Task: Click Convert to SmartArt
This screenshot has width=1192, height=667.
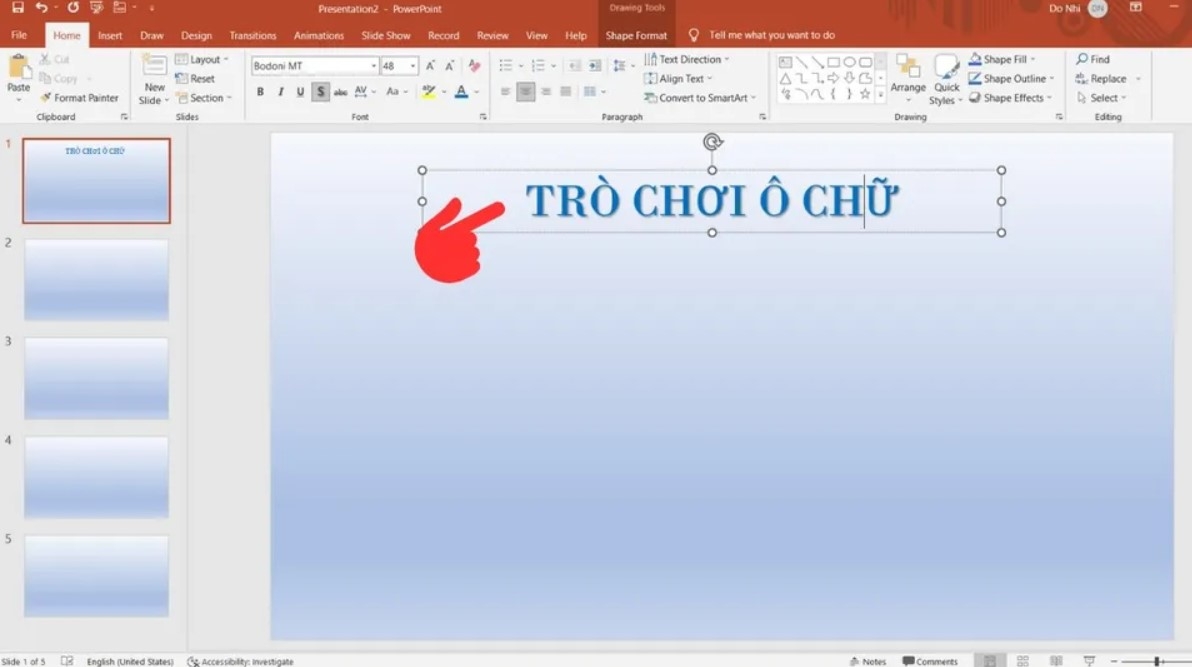Action: [700, 98]
